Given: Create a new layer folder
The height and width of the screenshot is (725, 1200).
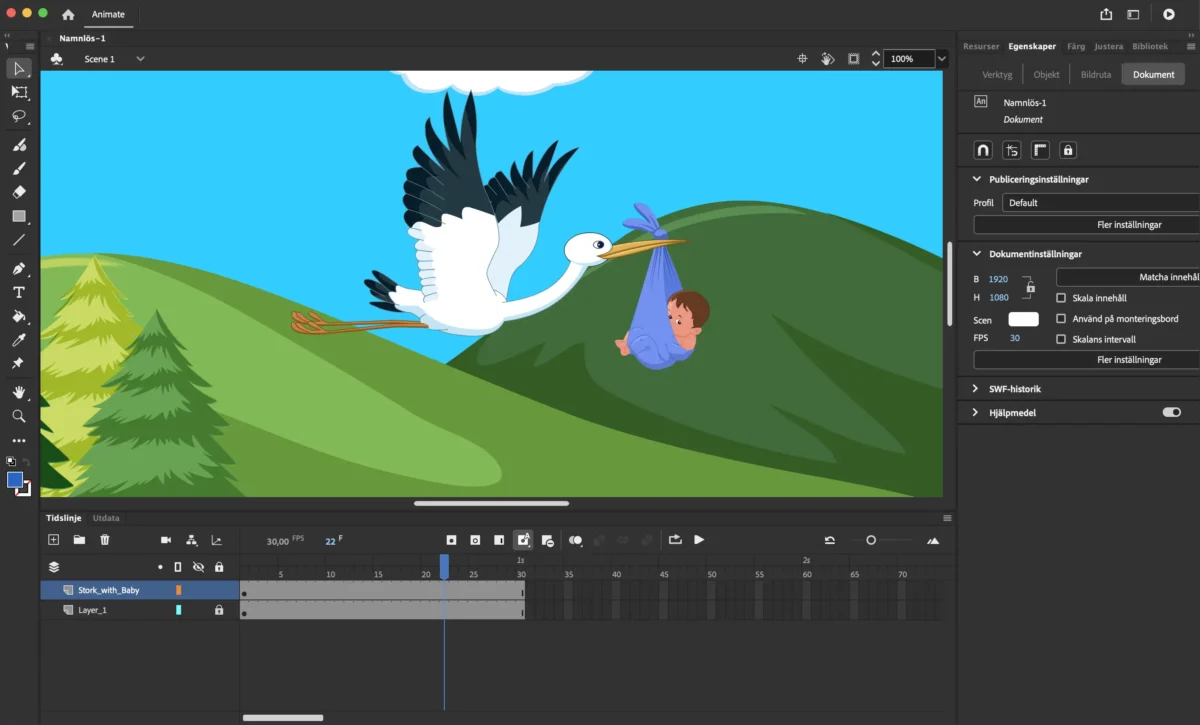Looking at the screenshot, I should tap(79, 540).
